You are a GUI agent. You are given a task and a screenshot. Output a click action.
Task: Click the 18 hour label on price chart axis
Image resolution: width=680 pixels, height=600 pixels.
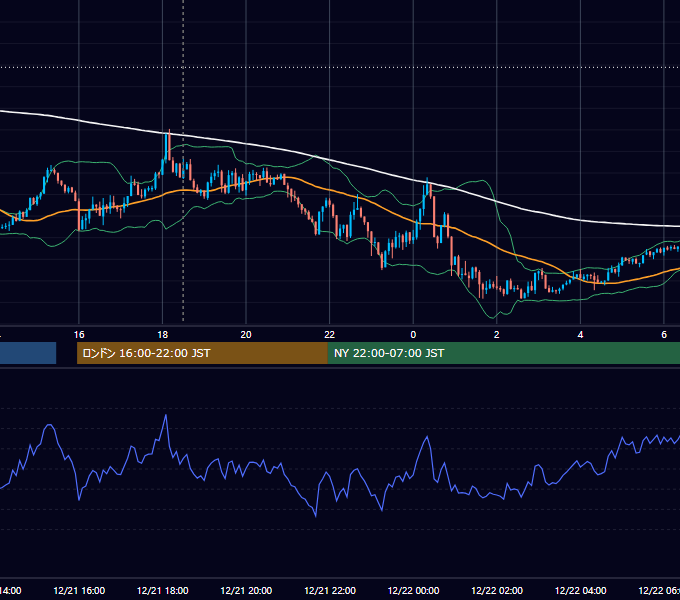(162, 335)
